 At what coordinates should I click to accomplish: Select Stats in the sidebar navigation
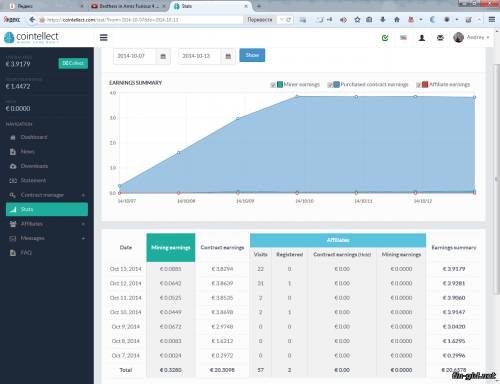tap(47, 209)
